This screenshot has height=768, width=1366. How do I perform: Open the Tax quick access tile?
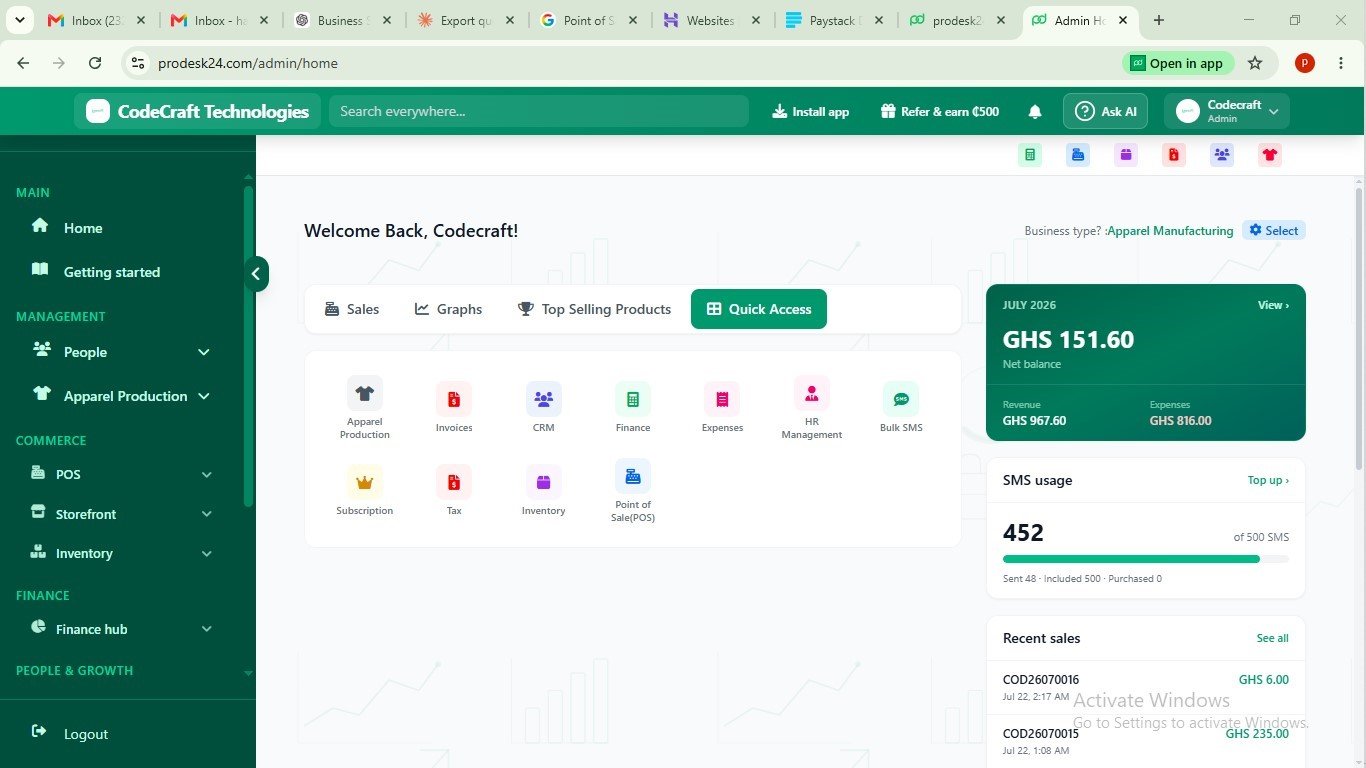pos(454,491)
